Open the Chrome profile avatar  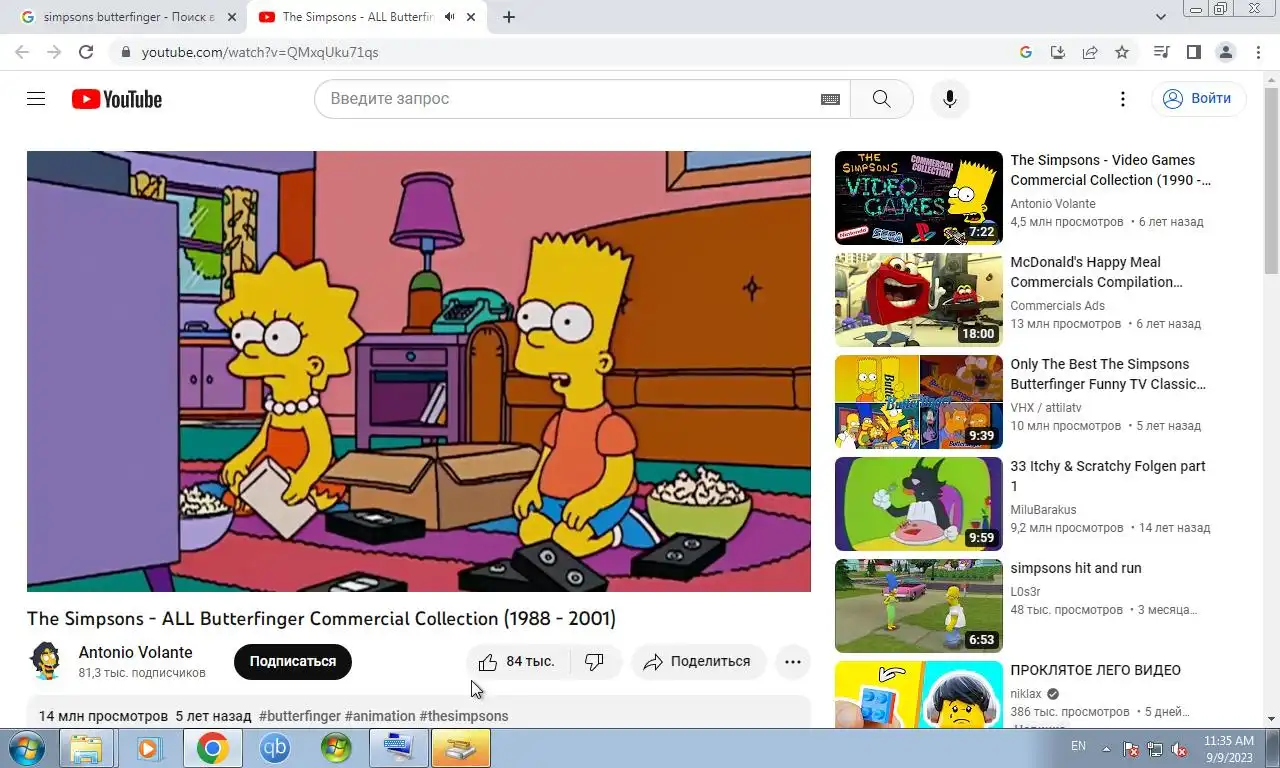coord(1225,52)
